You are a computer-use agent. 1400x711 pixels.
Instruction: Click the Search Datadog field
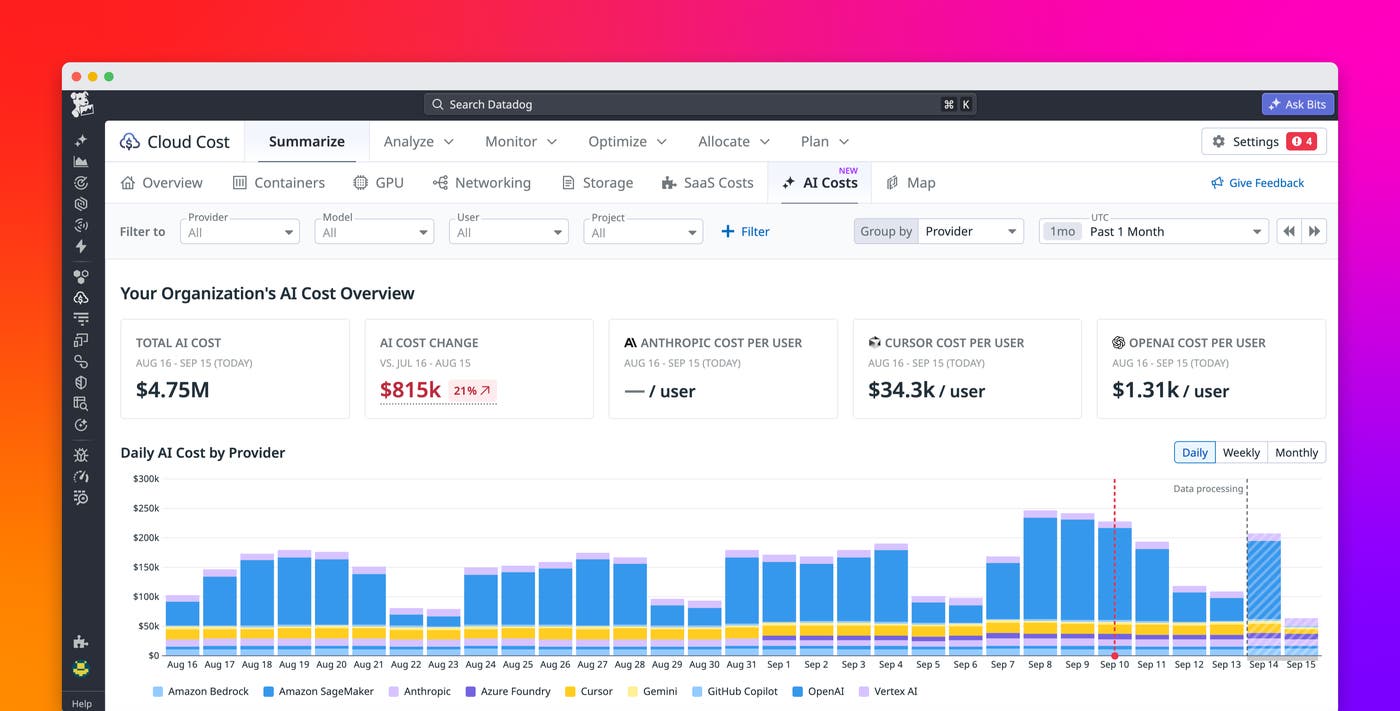(700, 104)
